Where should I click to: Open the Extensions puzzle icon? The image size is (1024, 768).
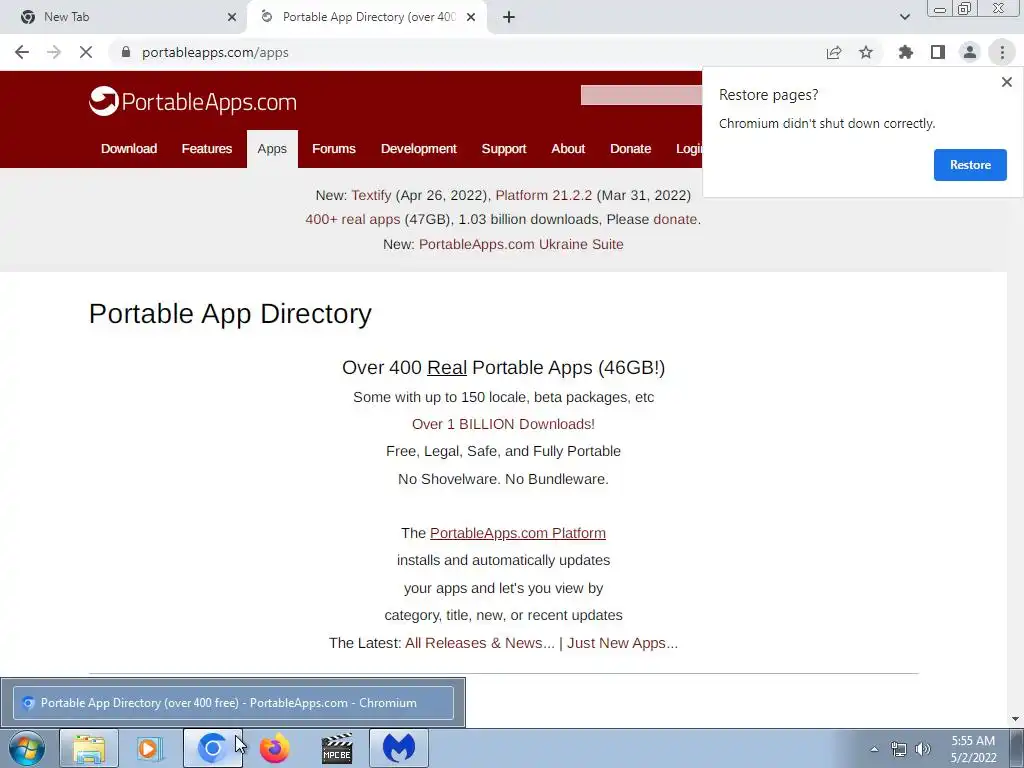(906, 52)
